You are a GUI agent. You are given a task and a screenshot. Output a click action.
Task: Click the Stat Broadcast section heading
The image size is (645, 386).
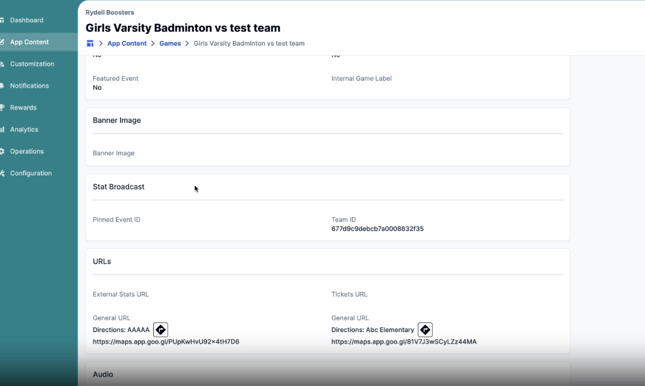118,187
